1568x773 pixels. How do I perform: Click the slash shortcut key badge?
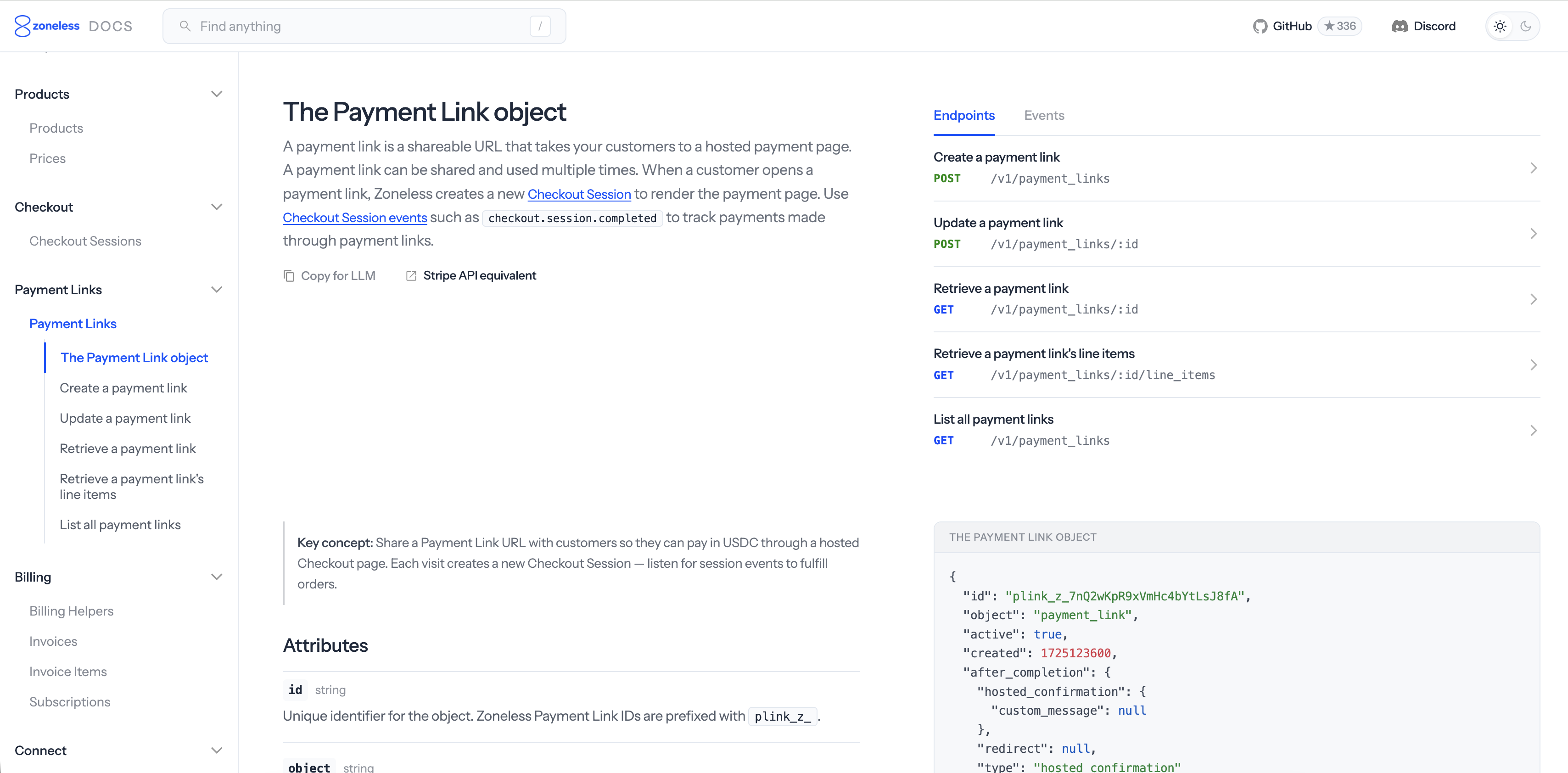point(540,26)
